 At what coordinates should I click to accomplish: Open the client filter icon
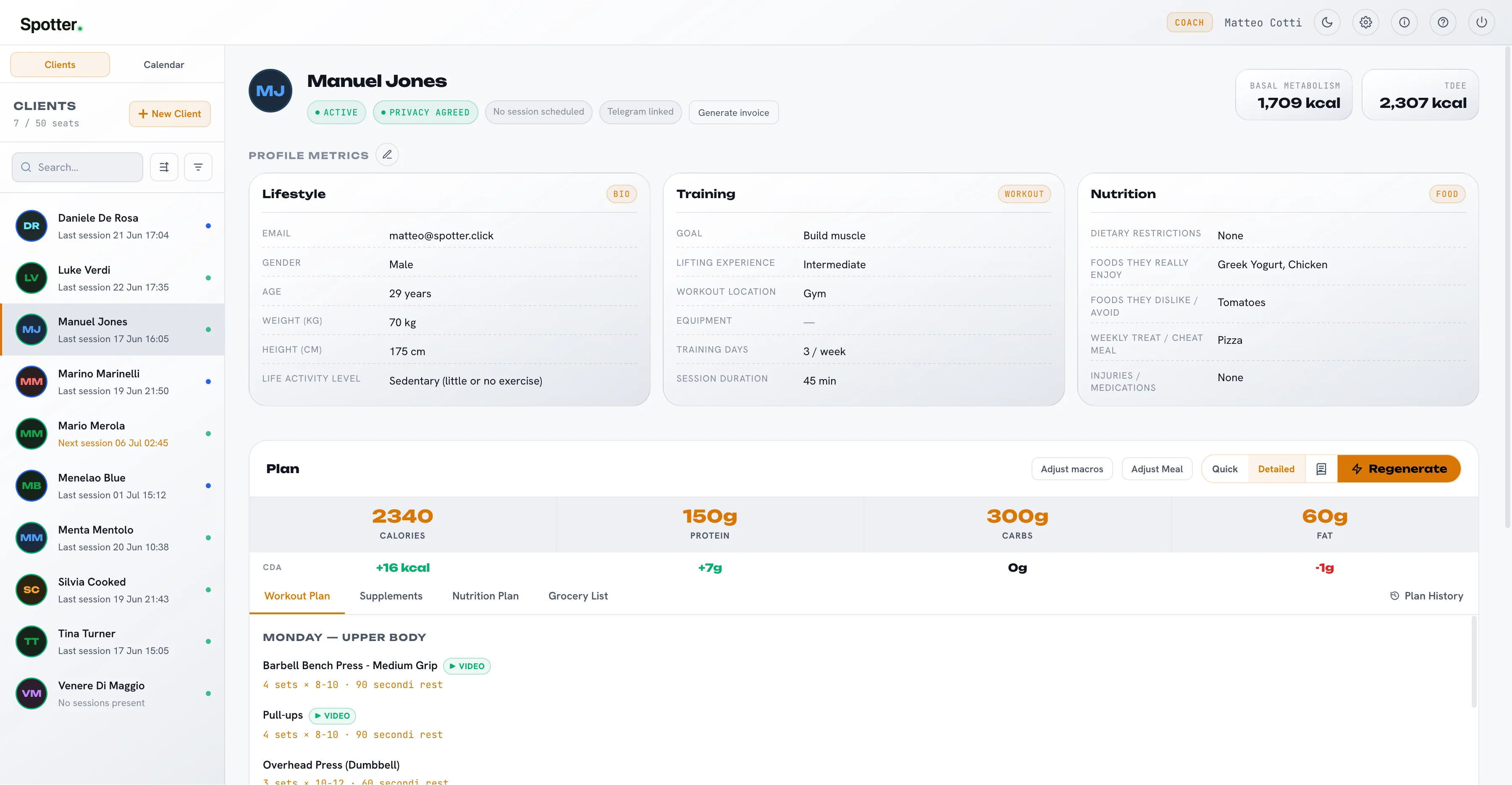[x=198, y=167]
